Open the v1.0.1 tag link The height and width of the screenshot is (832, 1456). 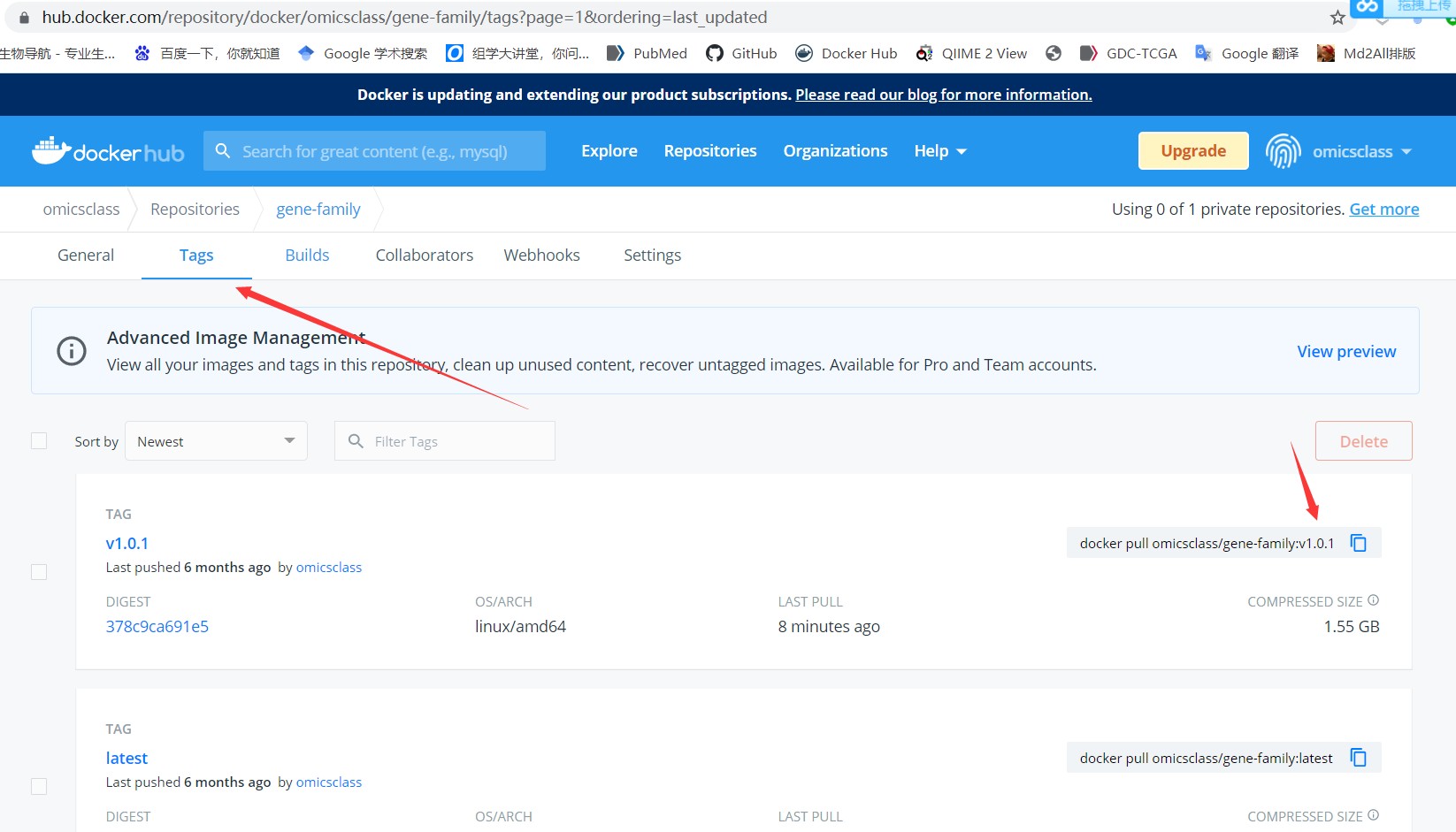tap(127, 543)
